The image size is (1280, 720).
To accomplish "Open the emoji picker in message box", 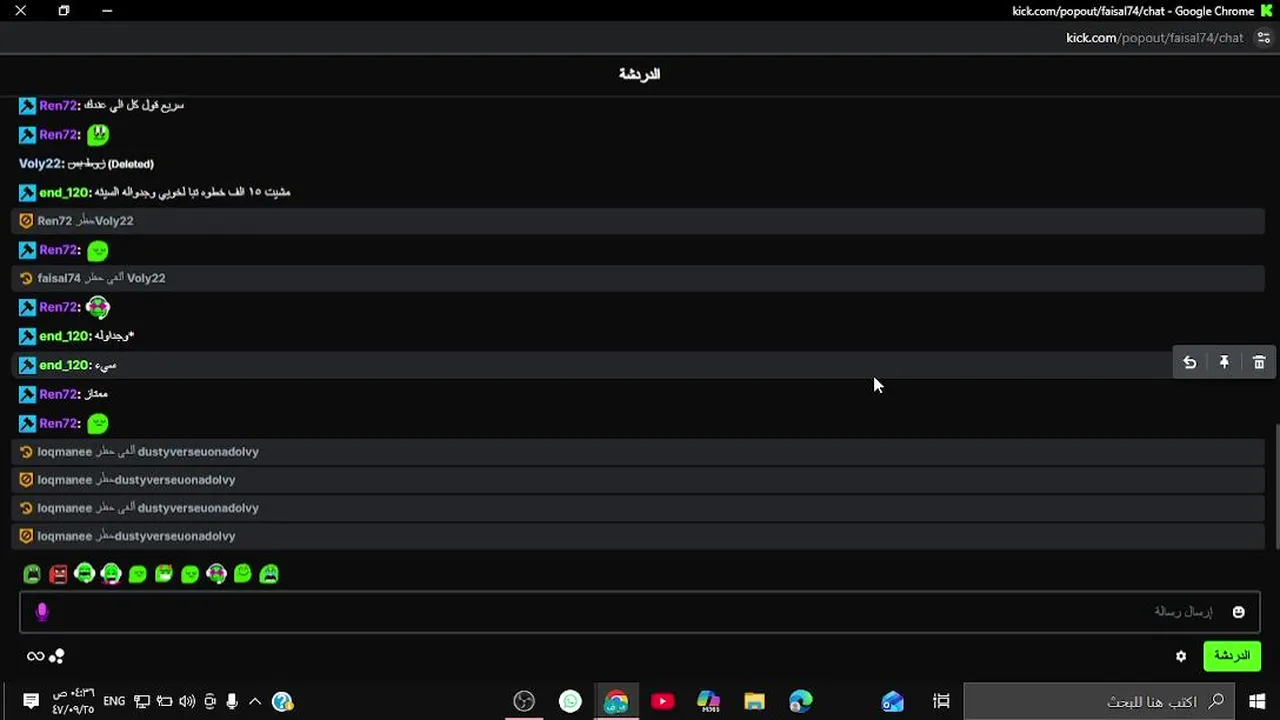I will (x=1238, y=612).
